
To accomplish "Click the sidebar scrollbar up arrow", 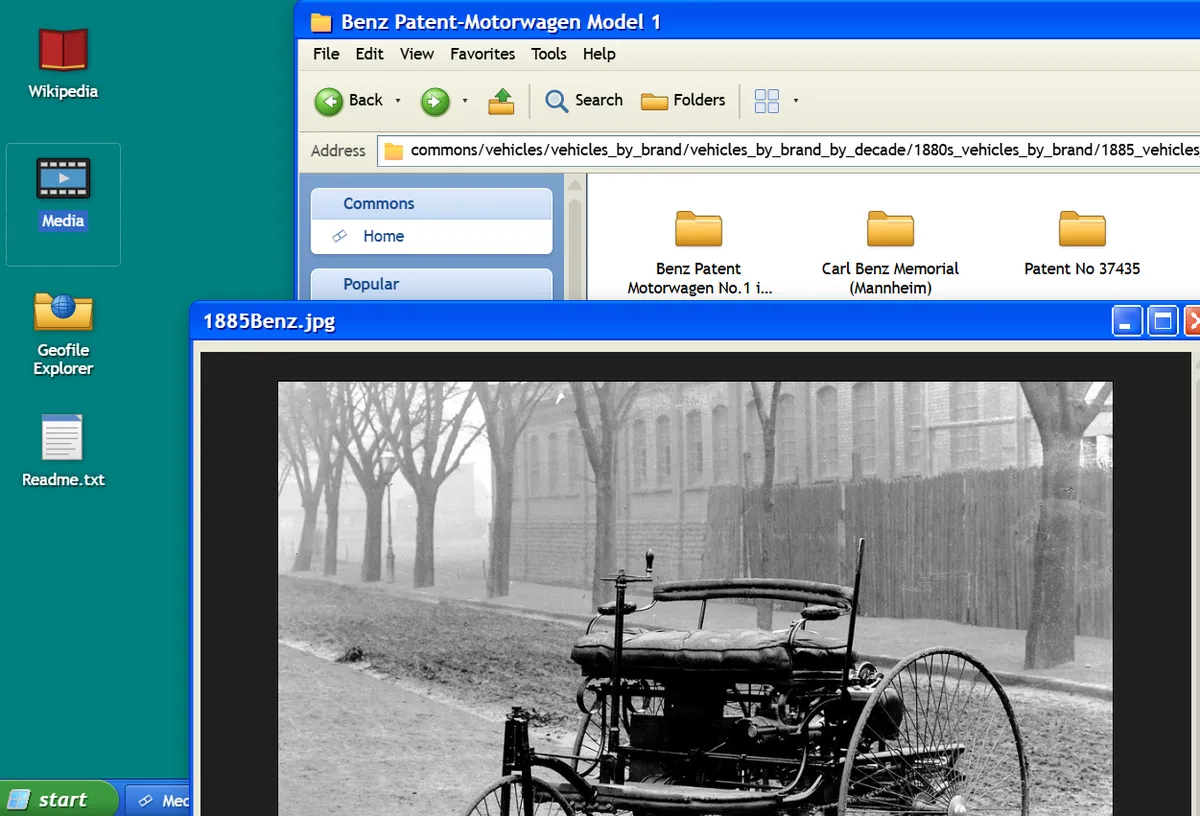I will point(575,185).
